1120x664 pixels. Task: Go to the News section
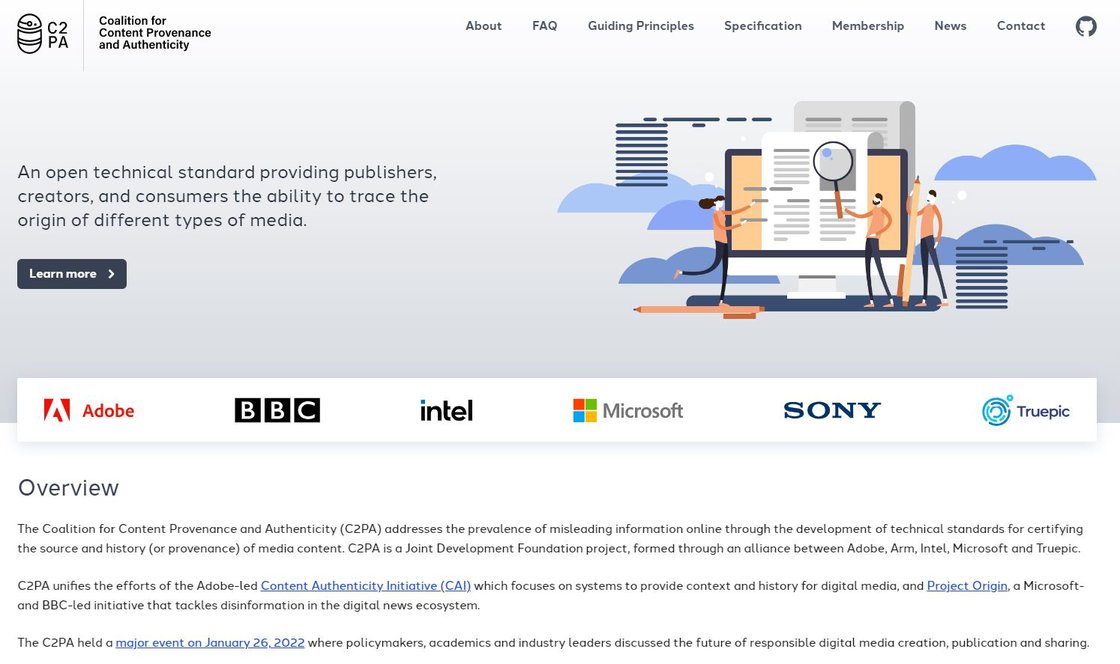point(950,26)
